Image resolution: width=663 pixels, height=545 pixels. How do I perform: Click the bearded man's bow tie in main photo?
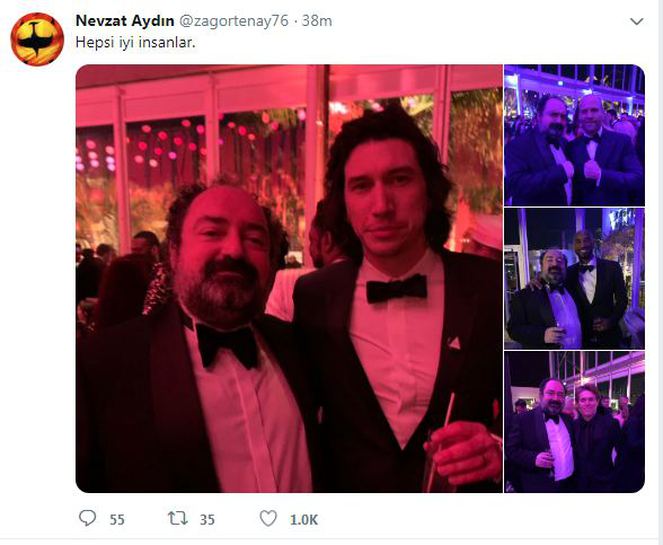click(x=227, y=343)
